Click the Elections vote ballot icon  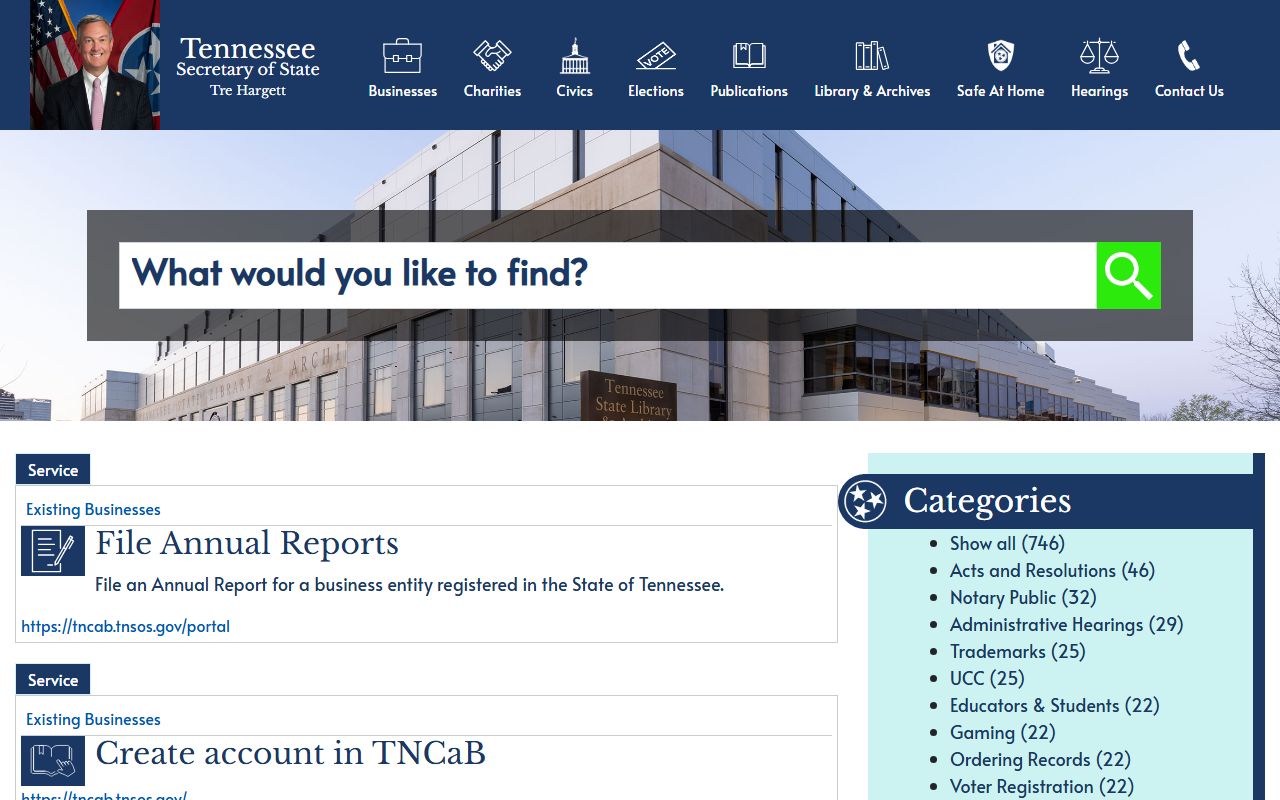(x=656, y=56)
